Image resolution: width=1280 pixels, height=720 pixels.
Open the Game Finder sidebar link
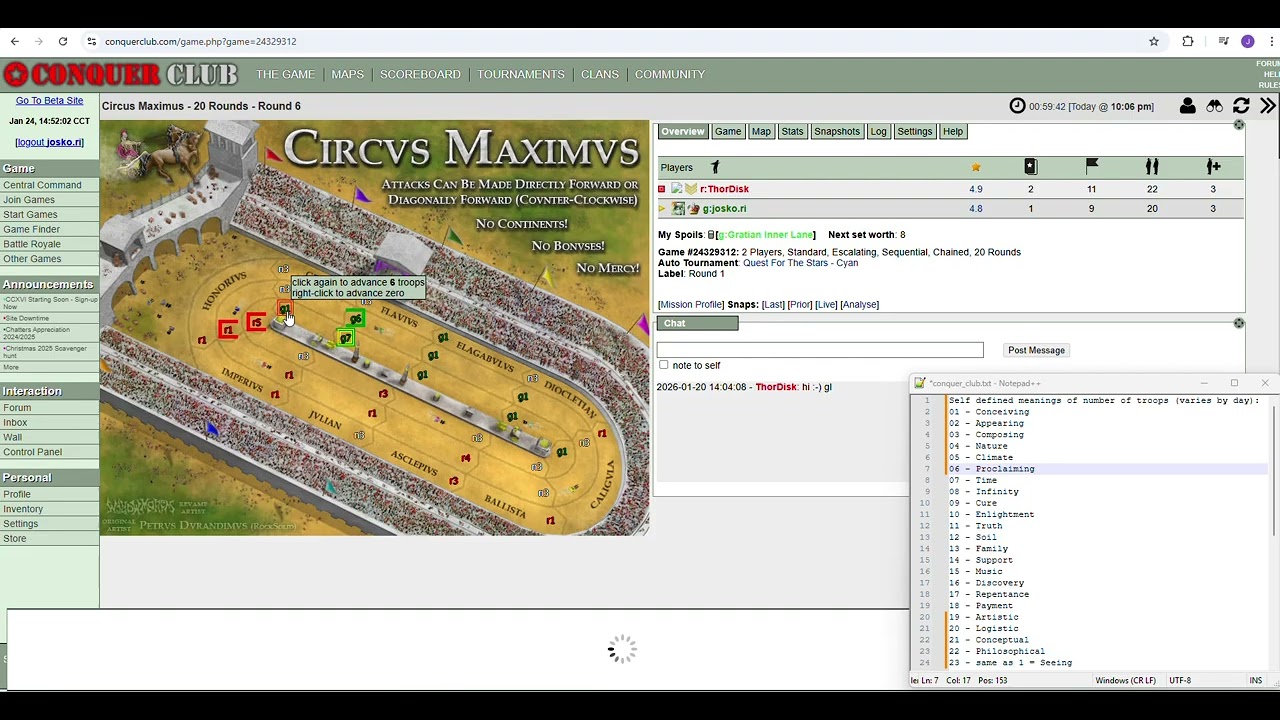(x=31, y=229)
